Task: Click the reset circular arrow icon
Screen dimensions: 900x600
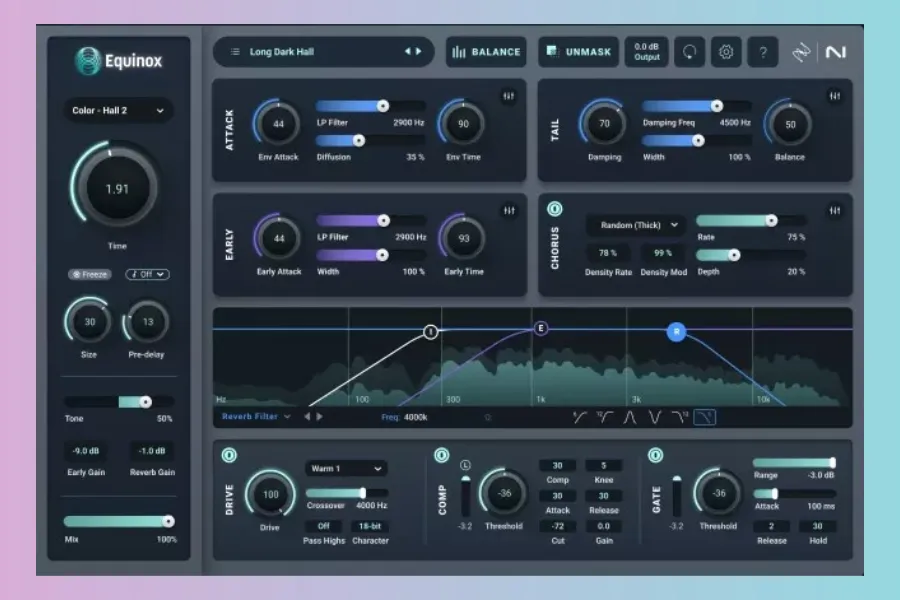Action: [690, 52]
